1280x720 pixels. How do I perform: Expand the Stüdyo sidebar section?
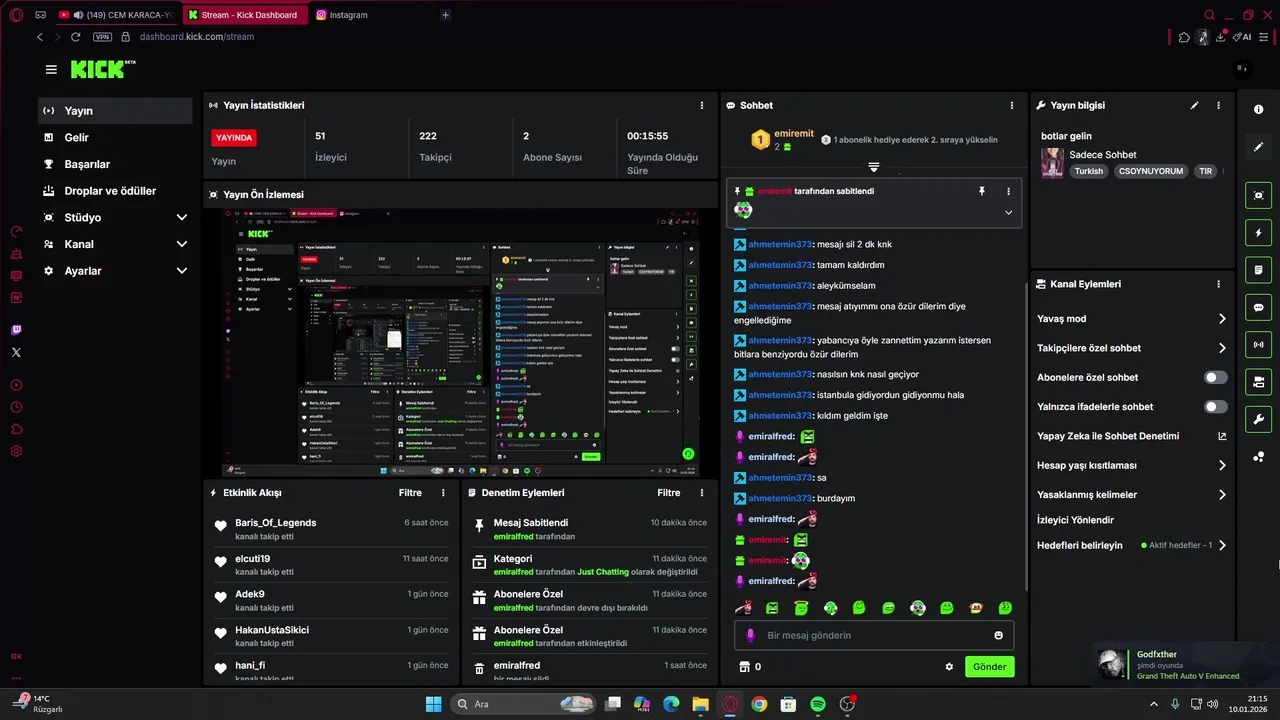(182, 217)
